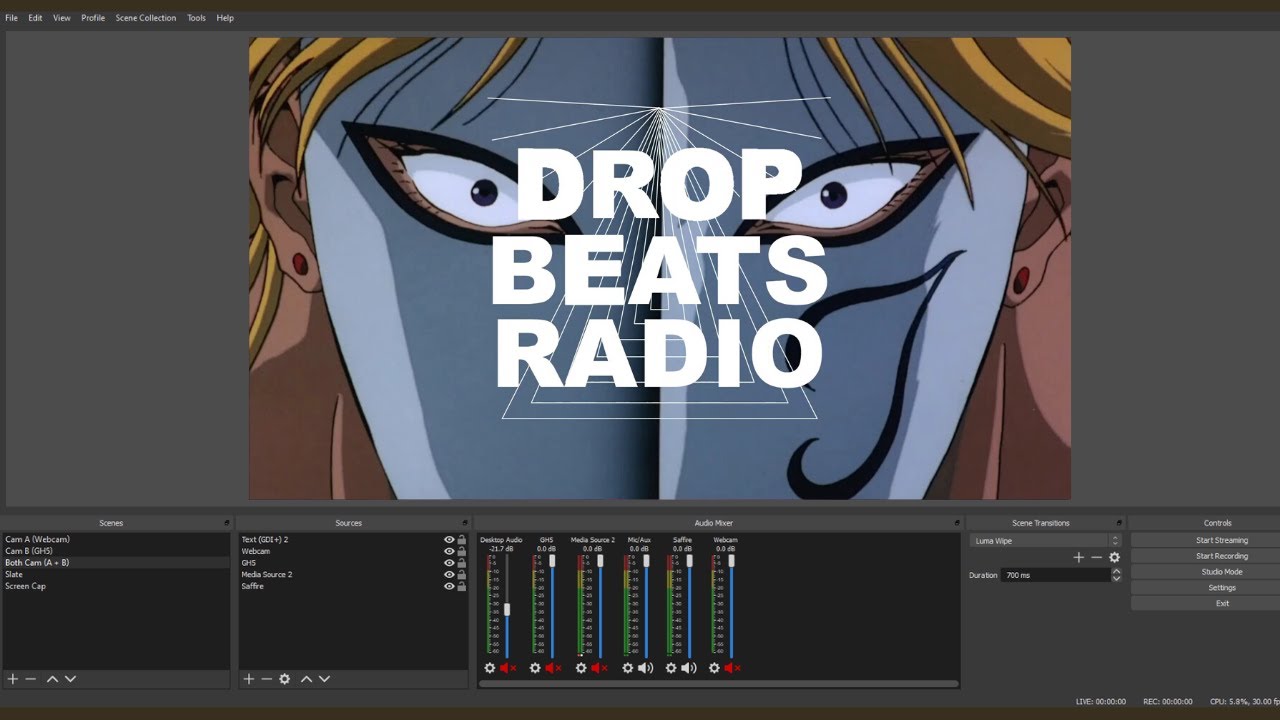Open Saffire audio settings gear
1280x720 pixels.
[671, 668]
